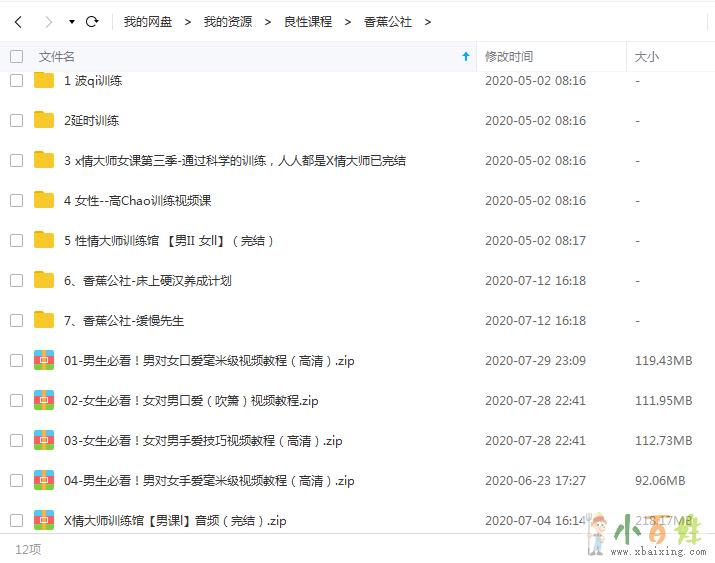Click the forward navigation arrow
Image resolution: width=715 pixels, height=563 pixels.
pyautogui.click(x=48, y=21)
